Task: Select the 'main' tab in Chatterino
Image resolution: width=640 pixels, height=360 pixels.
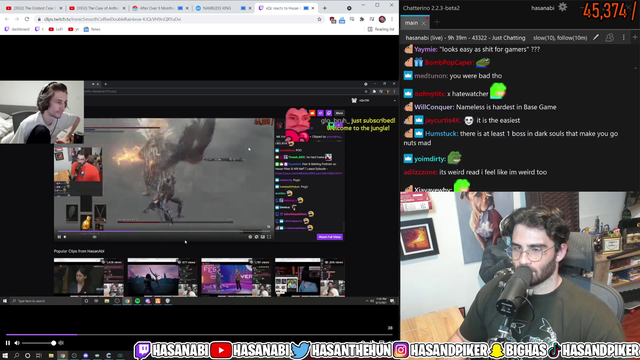Action: [411, 23]
